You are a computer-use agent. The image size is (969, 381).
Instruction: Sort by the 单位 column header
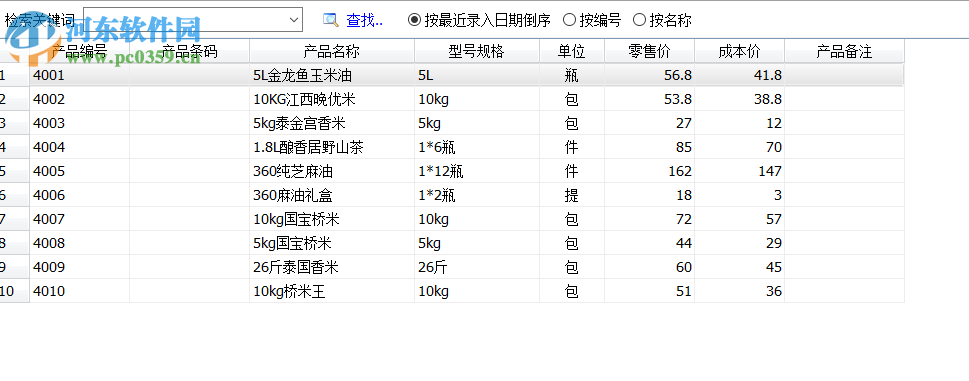(572, 51)
